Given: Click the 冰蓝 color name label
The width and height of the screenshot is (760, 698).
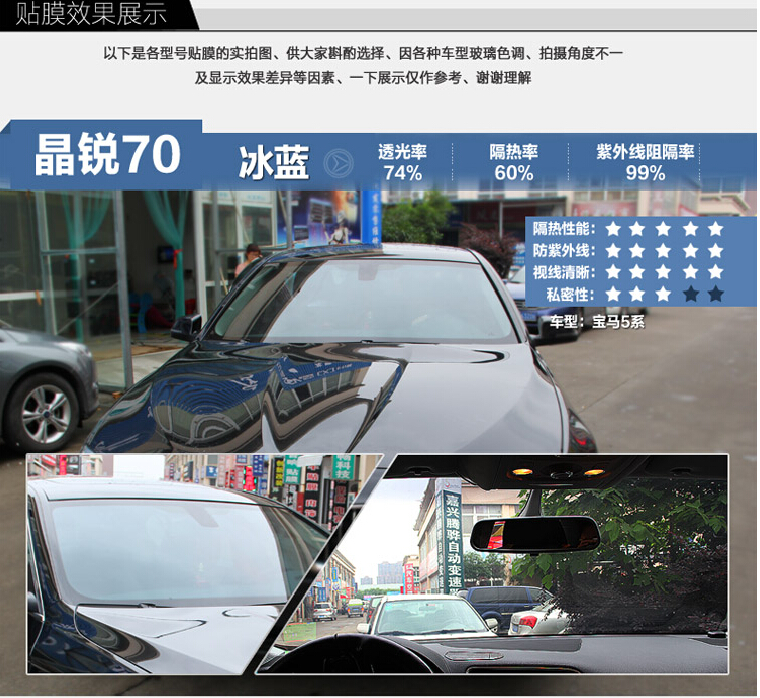Looking at the screenshot, I should tap(274, 162).
